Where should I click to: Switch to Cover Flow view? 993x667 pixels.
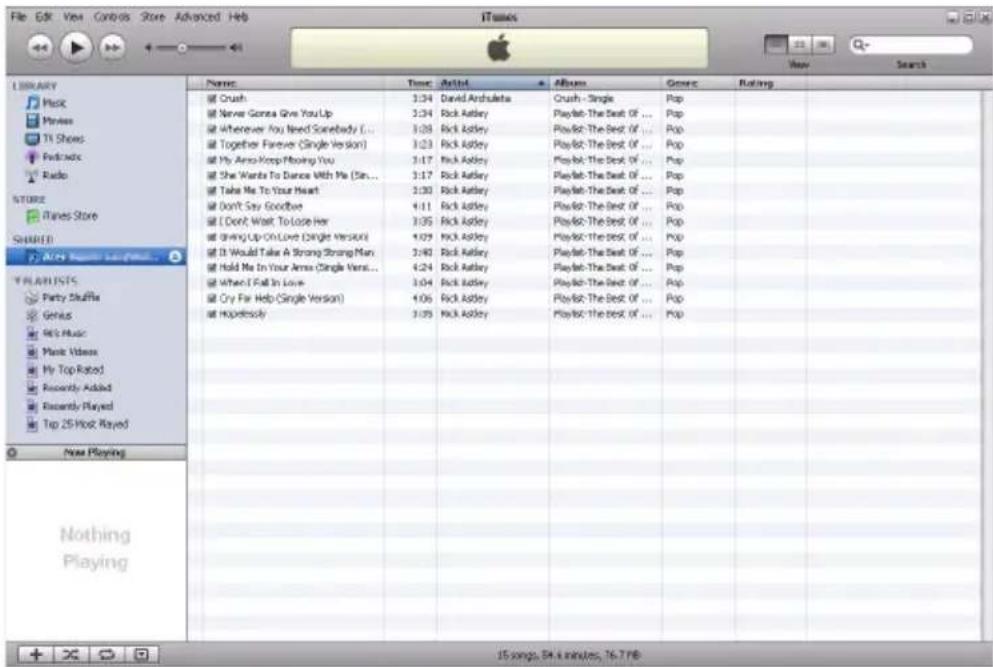(823, 44)
